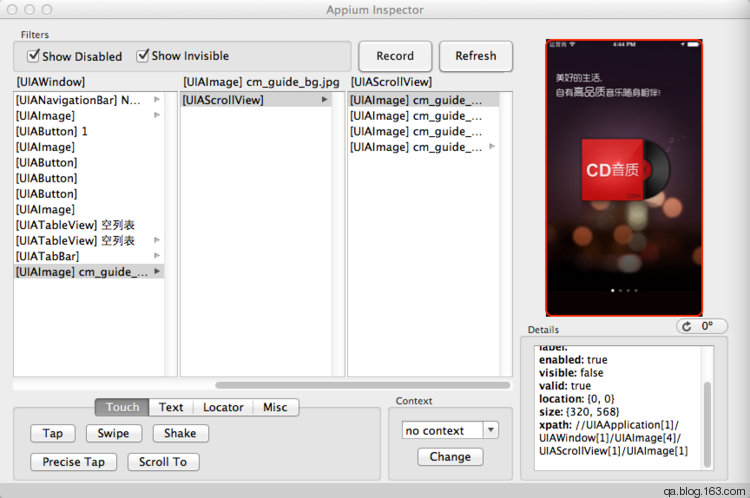Expand the UIAScrollView row arrow
The height and width of the screenshot is (498, 750).
tap(324, 100)
